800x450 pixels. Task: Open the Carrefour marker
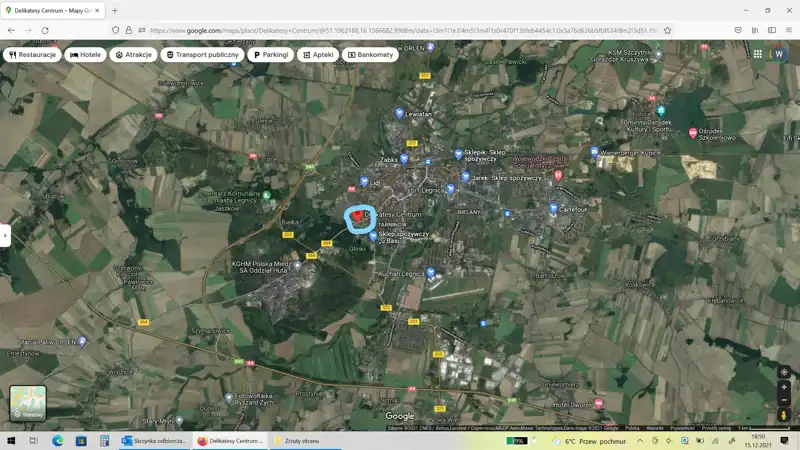[553, 208]
